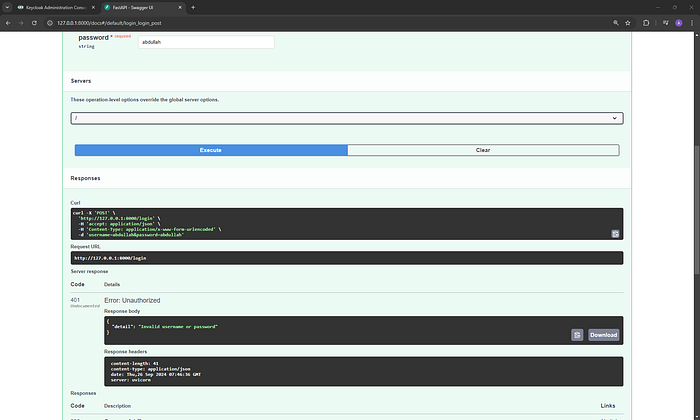Click the 'Response headers' label
This screenshot has height=420, width=700.
tap(125, 352)
